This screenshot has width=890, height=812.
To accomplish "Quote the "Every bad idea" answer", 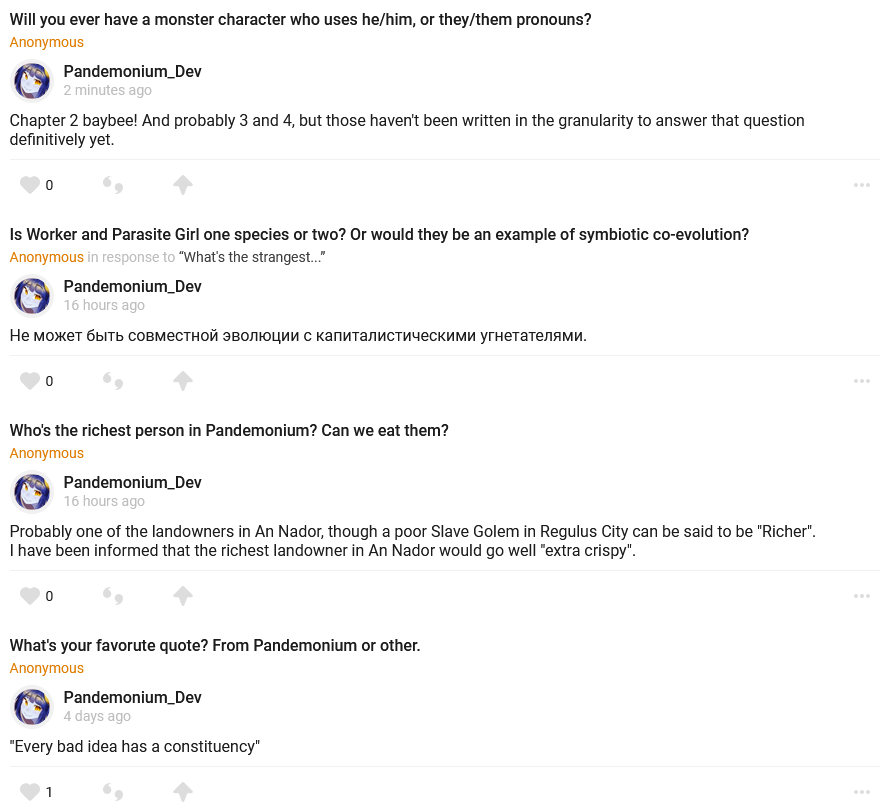I will click(113, 792).
